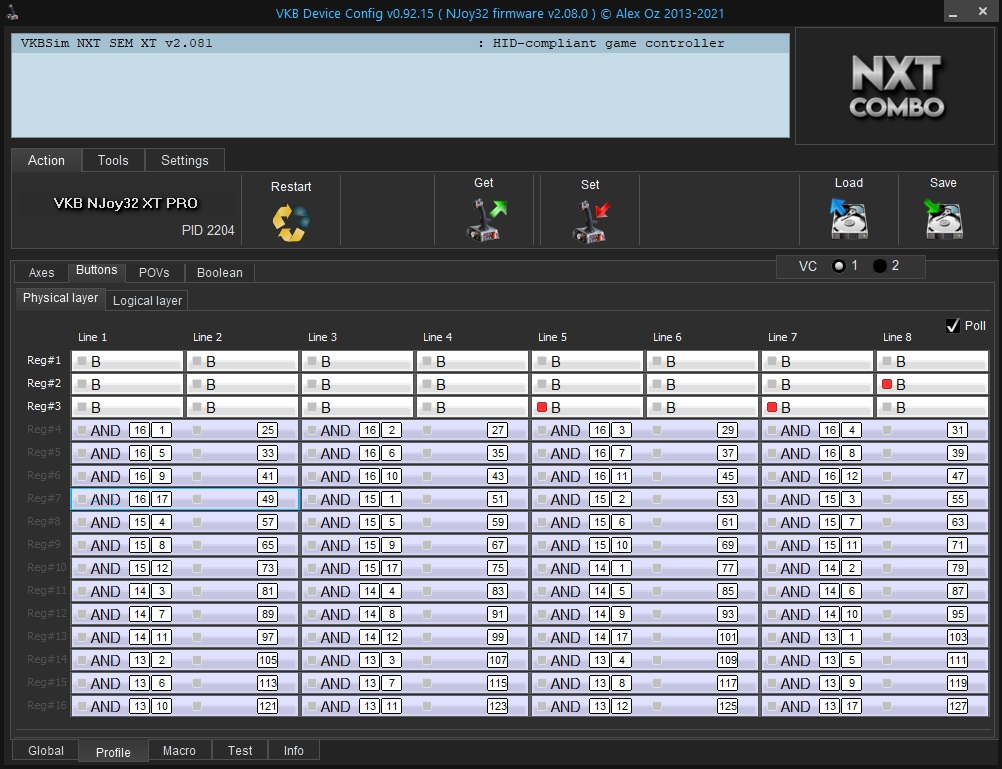Click Reg#1 Line 8 B cell
Image resolution: width=1002 pixels, height=769 pixels.
[932, 361]
